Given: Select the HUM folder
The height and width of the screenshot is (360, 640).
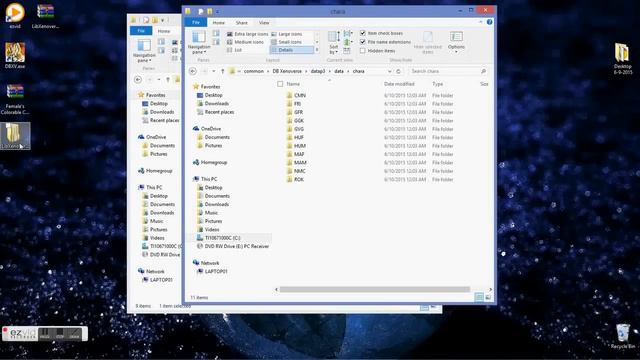Looking at the screenshot, I should (300, 146).
